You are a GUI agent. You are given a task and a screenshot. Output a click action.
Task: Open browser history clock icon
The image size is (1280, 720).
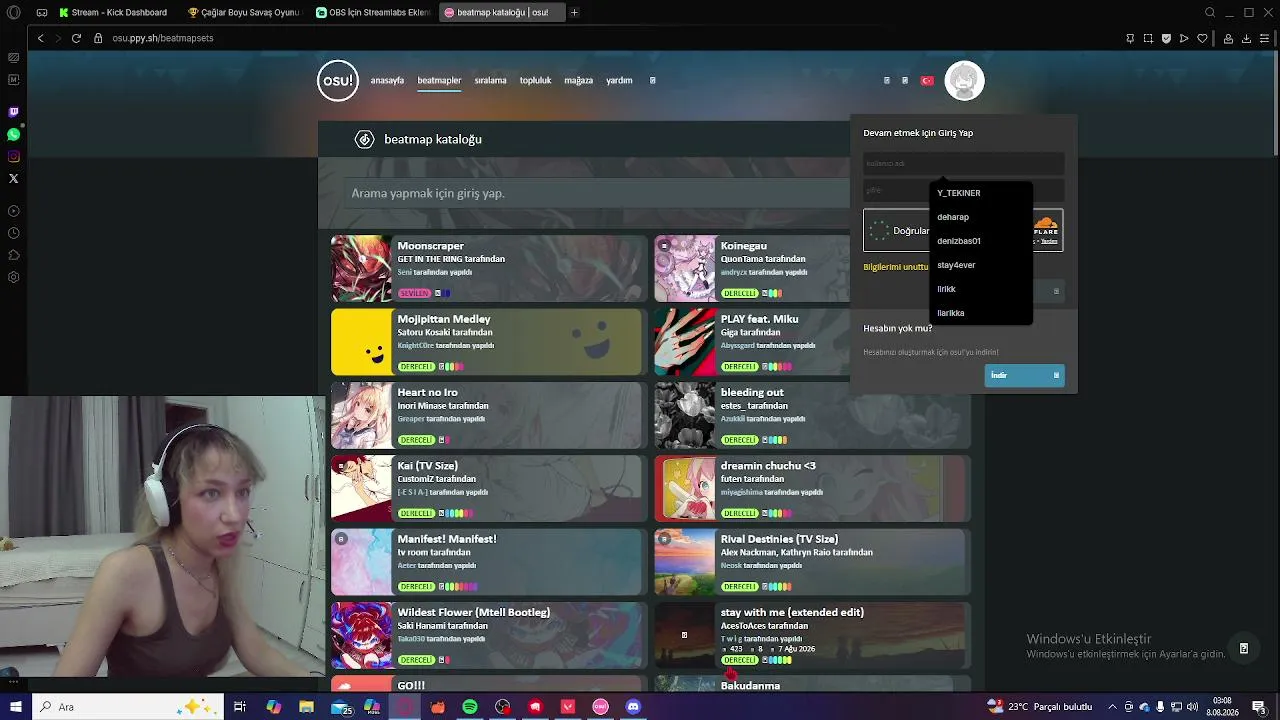click(13, 233)
